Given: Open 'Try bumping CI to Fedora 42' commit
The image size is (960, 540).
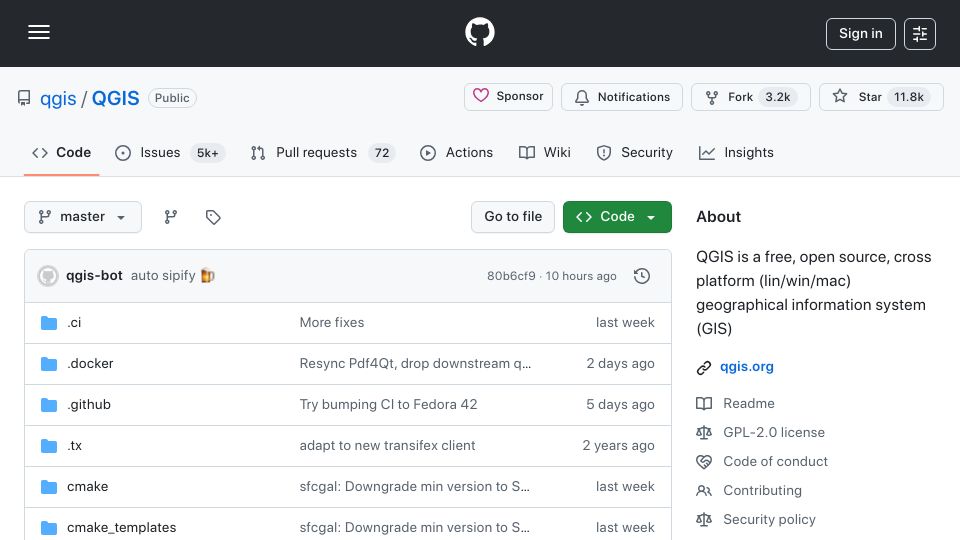Looking at the screenshot, I should [x=388, y=405].
